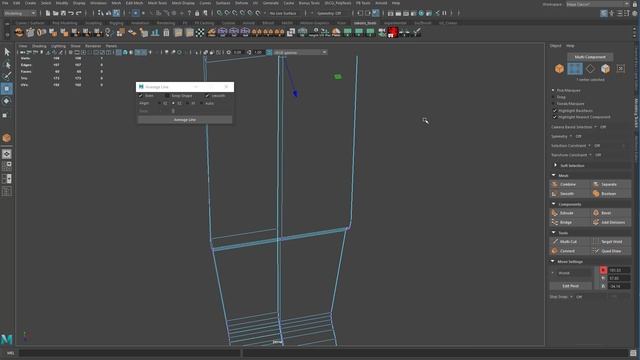Select the UV selection mode icon
The width and height of the screenshot is (640, 360).
tap(621, 69)
